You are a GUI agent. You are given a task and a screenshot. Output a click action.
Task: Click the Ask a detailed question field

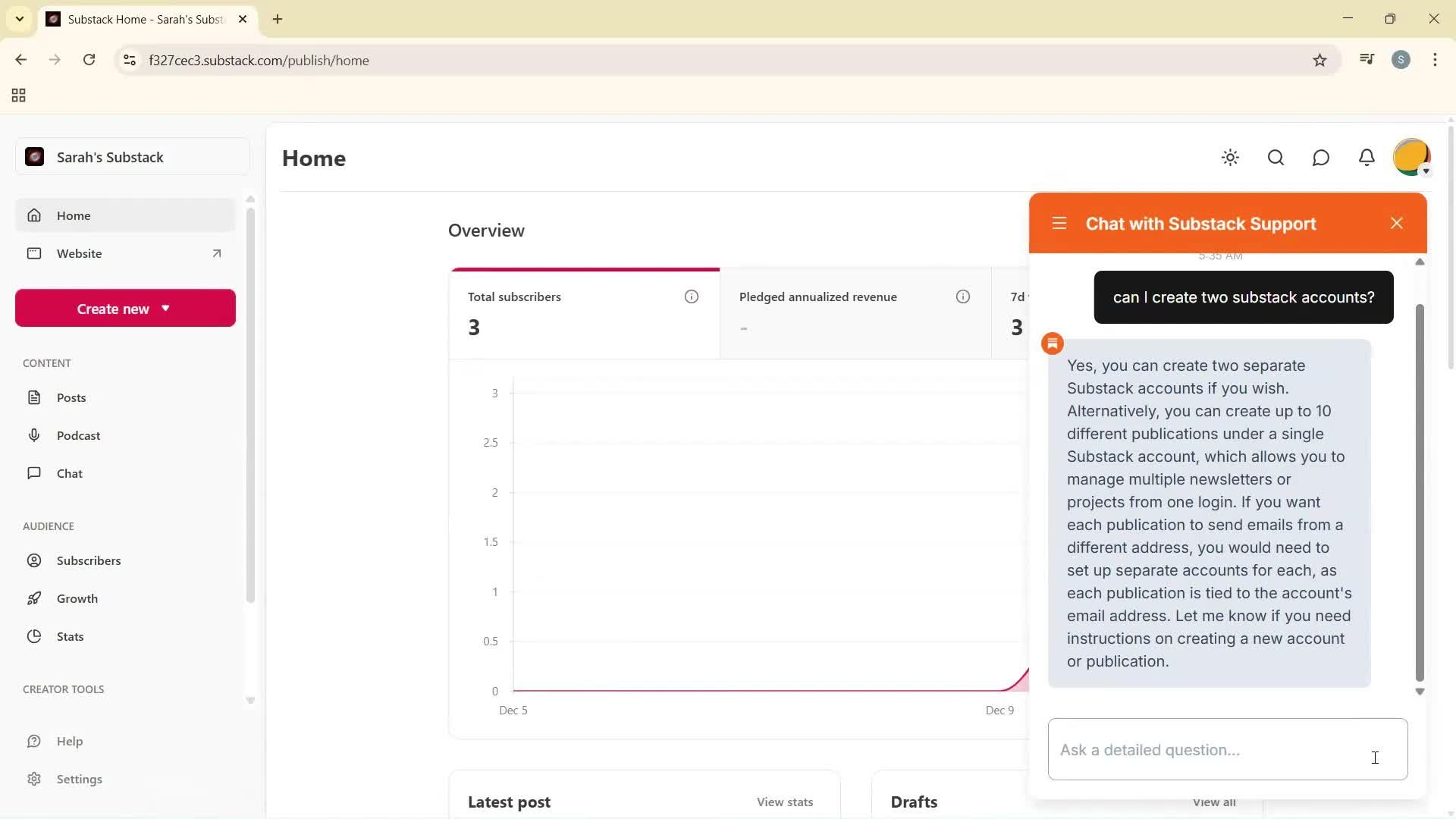coord(1225,749)
